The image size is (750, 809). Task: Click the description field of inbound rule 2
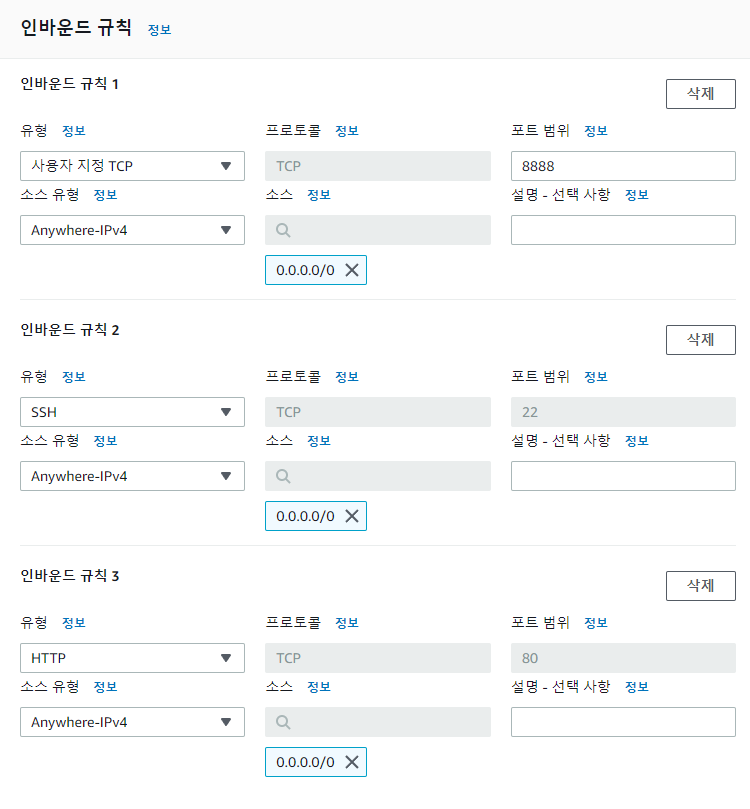tap(623, 476)
